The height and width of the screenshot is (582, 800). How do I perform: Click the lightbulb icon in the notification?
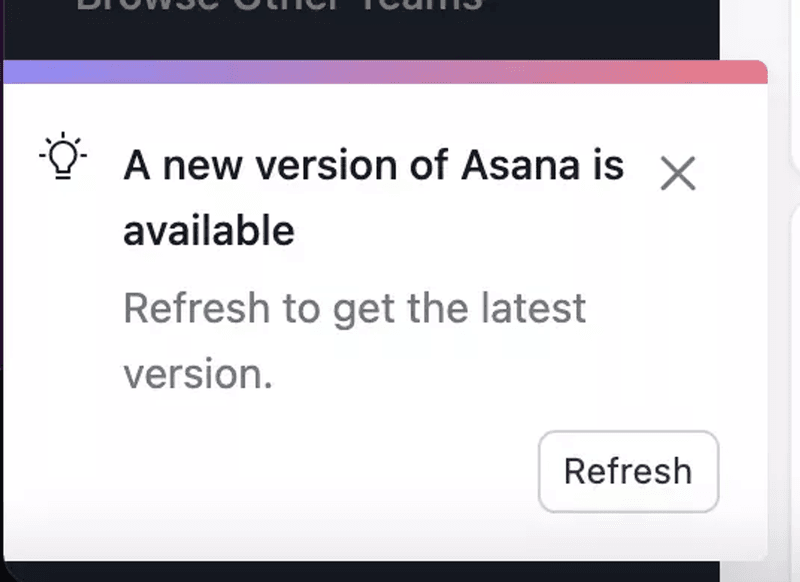tap(63, 156)
